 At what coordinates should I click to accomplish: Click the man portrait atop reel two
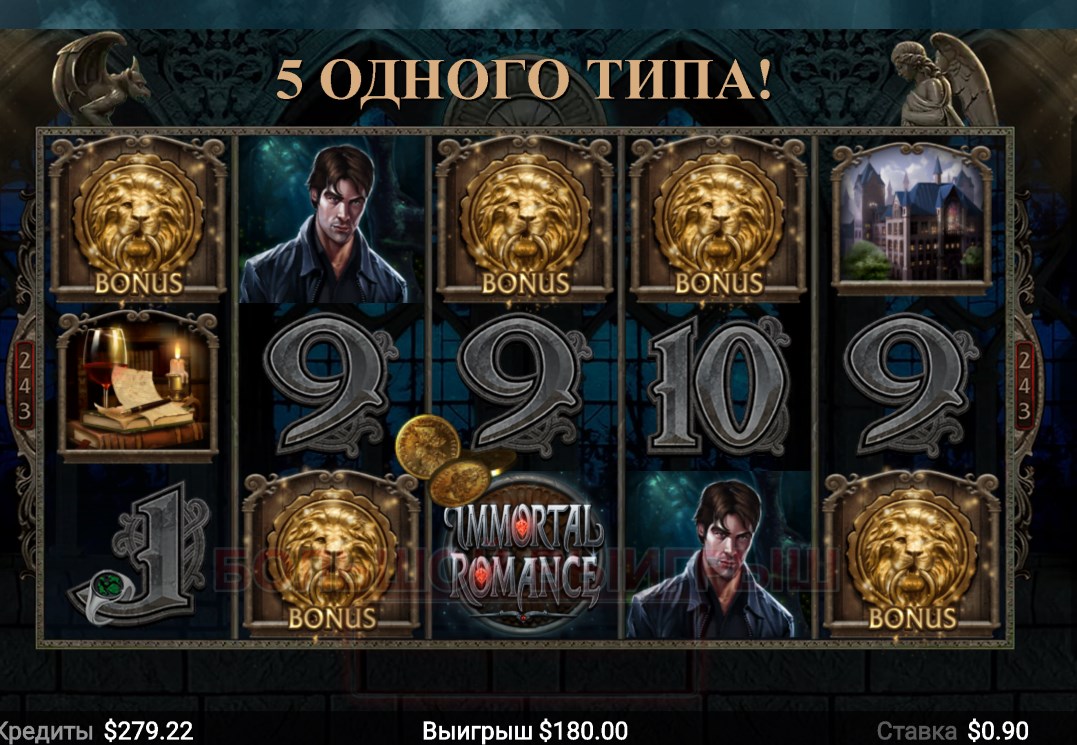331,219
